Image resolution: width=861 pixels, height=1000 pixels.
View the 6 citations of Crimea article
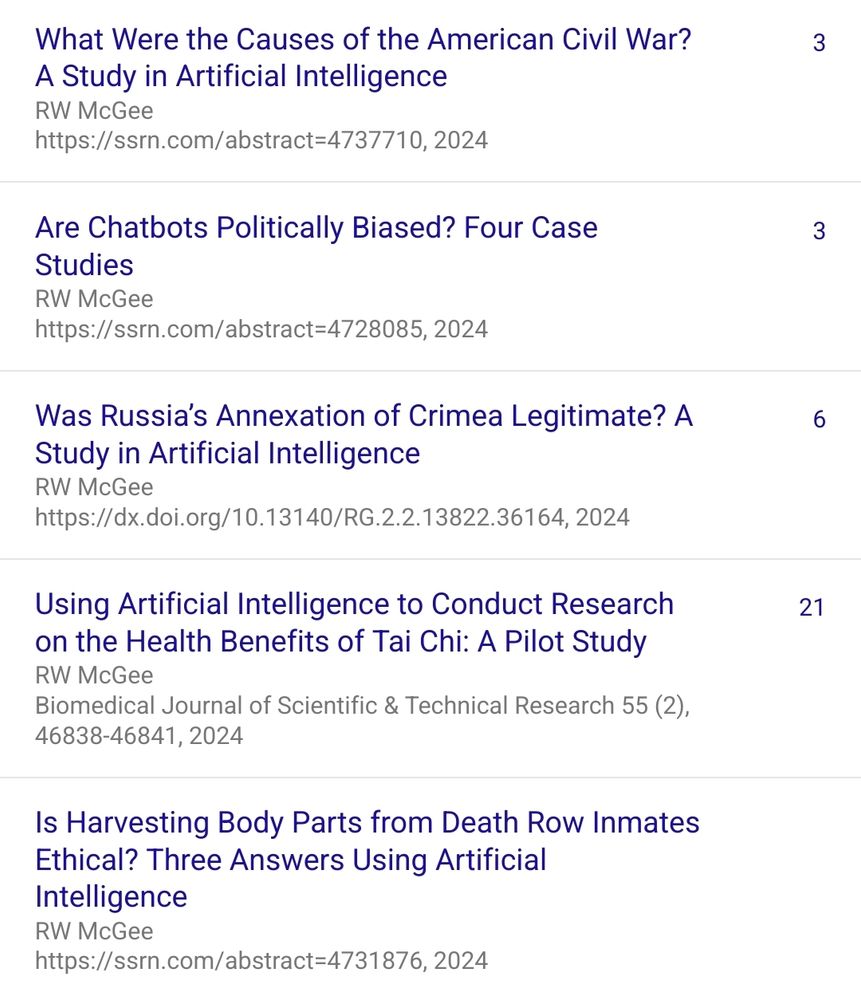pyautogui.click(x=819, y=419)
